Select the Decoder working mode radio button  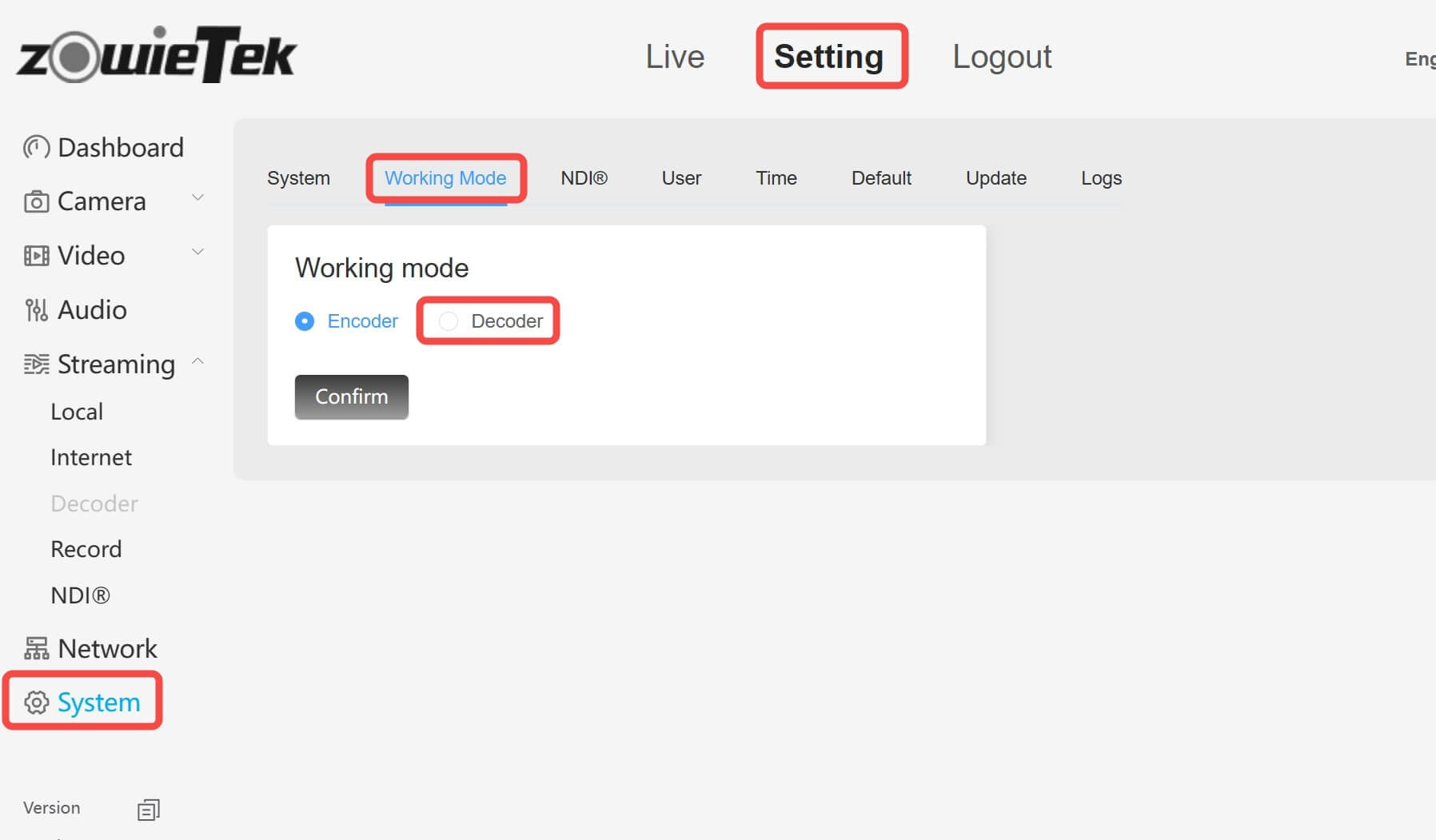[x=448, y=320]
